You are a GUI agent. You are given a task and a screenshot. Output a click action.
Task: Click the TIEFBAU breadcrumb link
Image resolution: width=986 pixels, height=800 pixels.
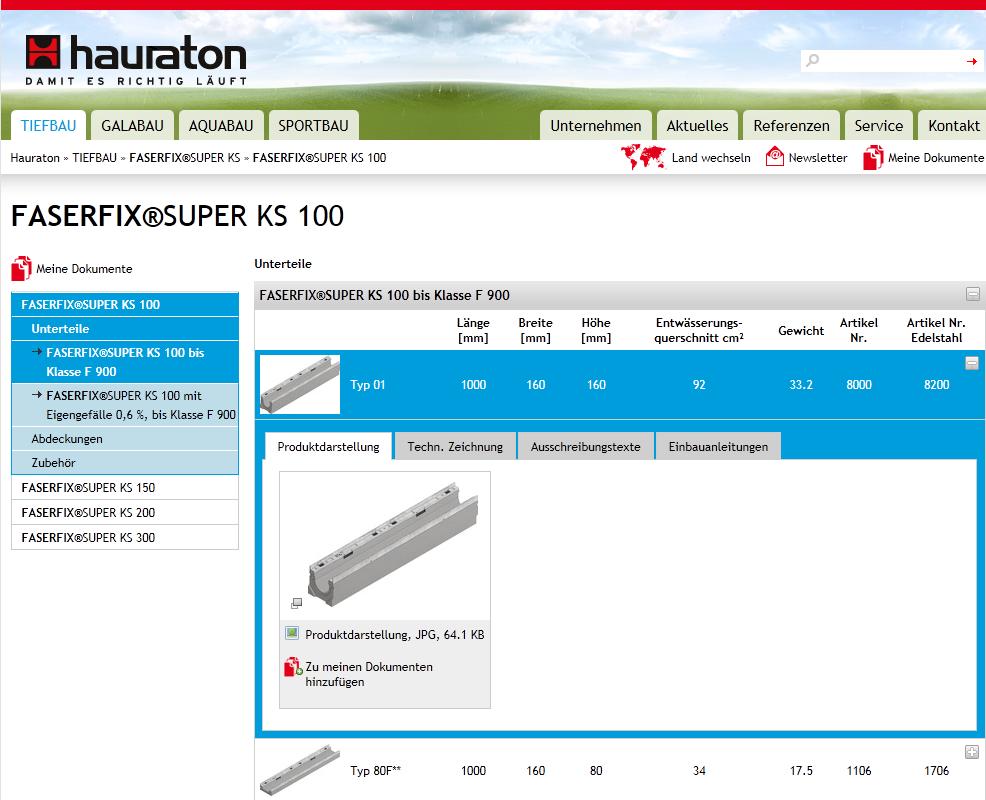(x=94, y=158)
